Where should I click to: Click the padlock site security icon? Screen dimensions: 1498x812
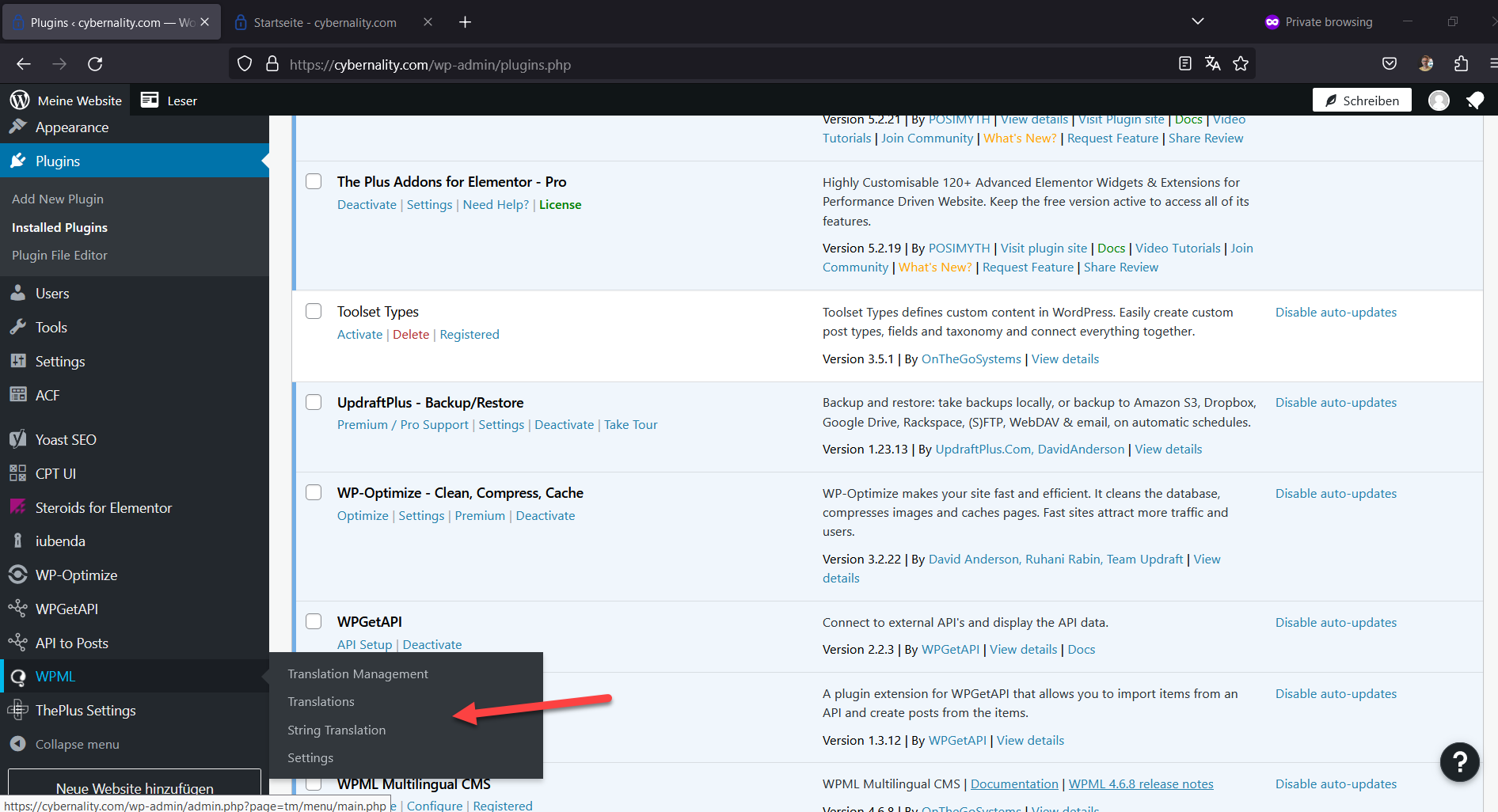pyautogui.click(x=272, y=64)
